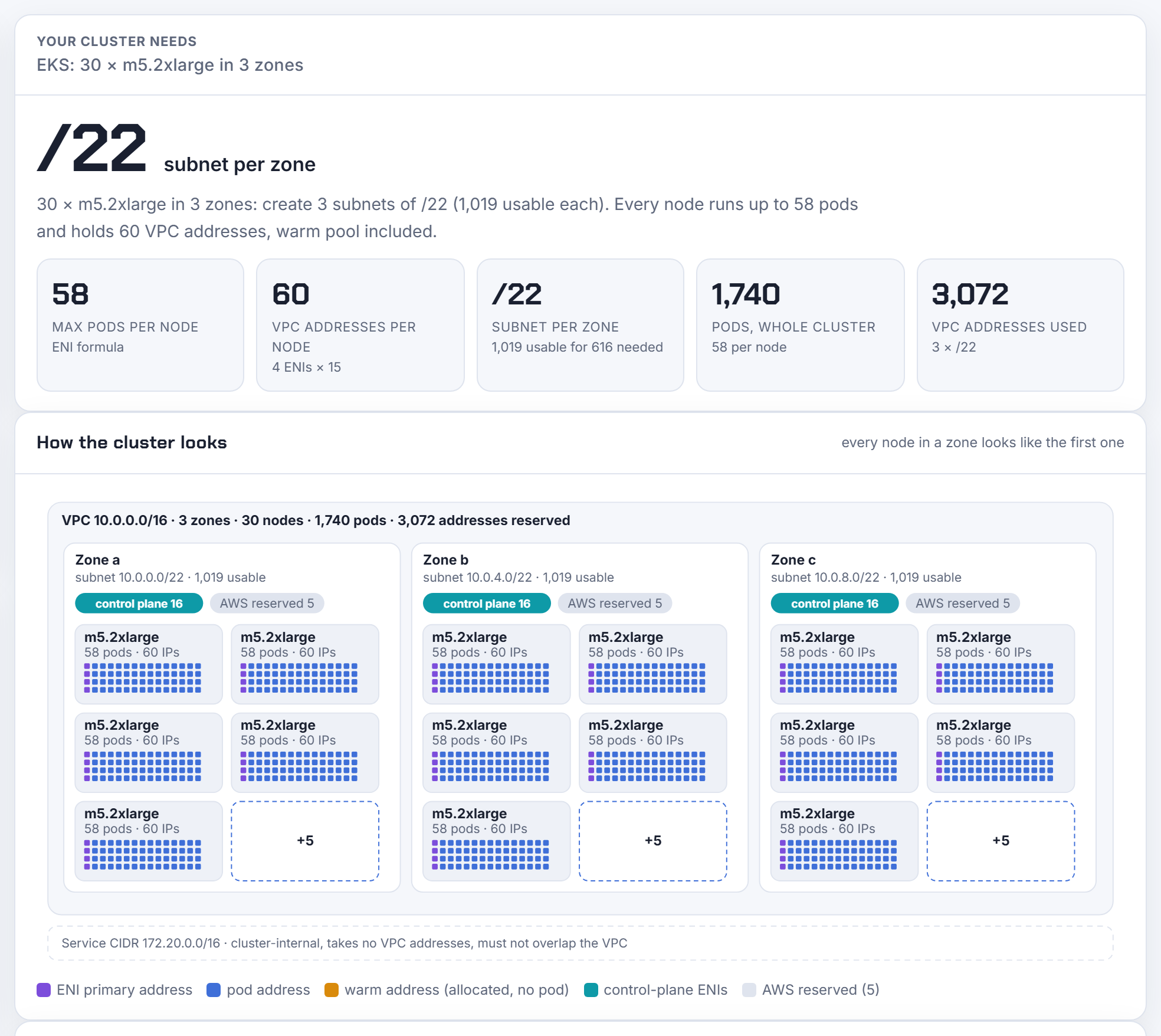Image resolution: width=1161 pixels, height=1036 pixels.
Task: Click the orange warm address legend swatch
Action: pos(332,990)
